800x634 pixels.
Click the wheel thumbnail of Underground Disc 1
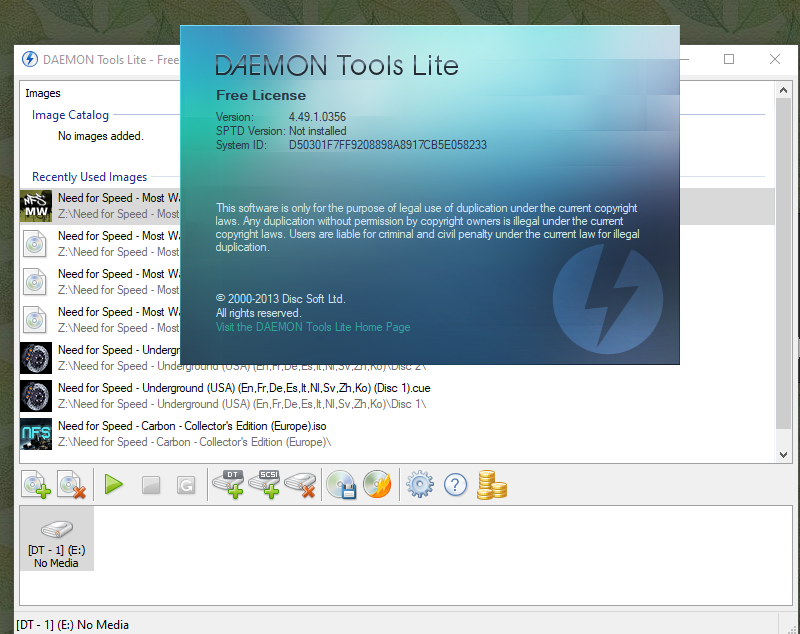point(36,396)
